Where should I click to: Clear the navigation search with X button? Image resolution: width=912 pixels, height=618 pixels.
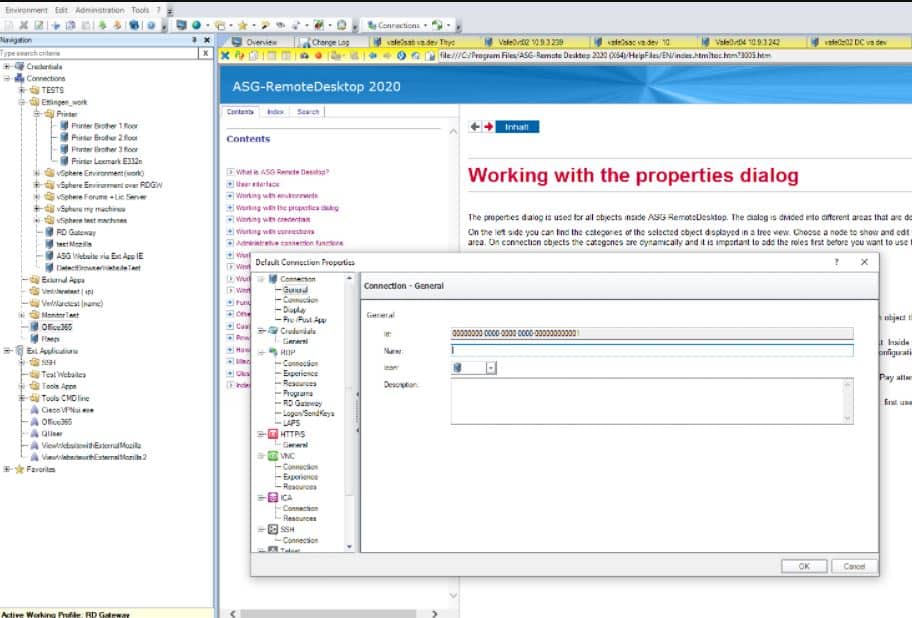click(x=205, y=52)
